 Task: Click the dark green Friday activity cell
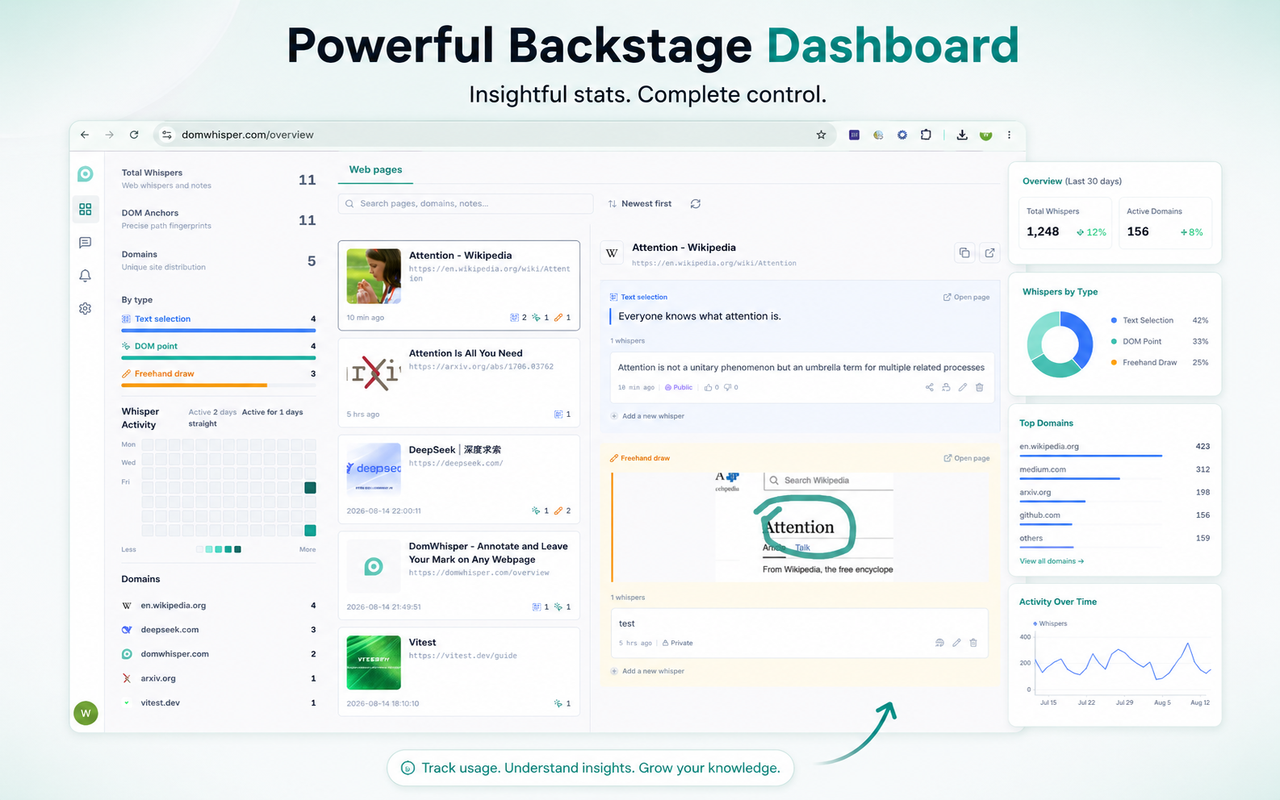[310, 488]
